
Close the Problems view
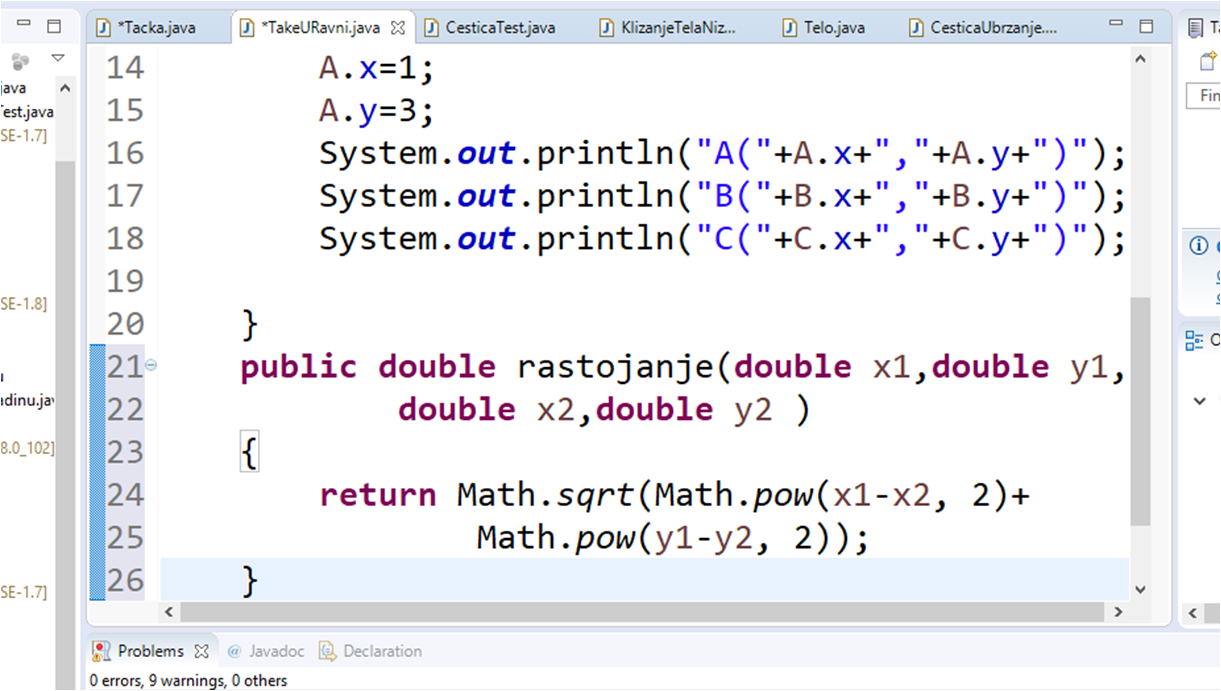(x=201, y=651)
